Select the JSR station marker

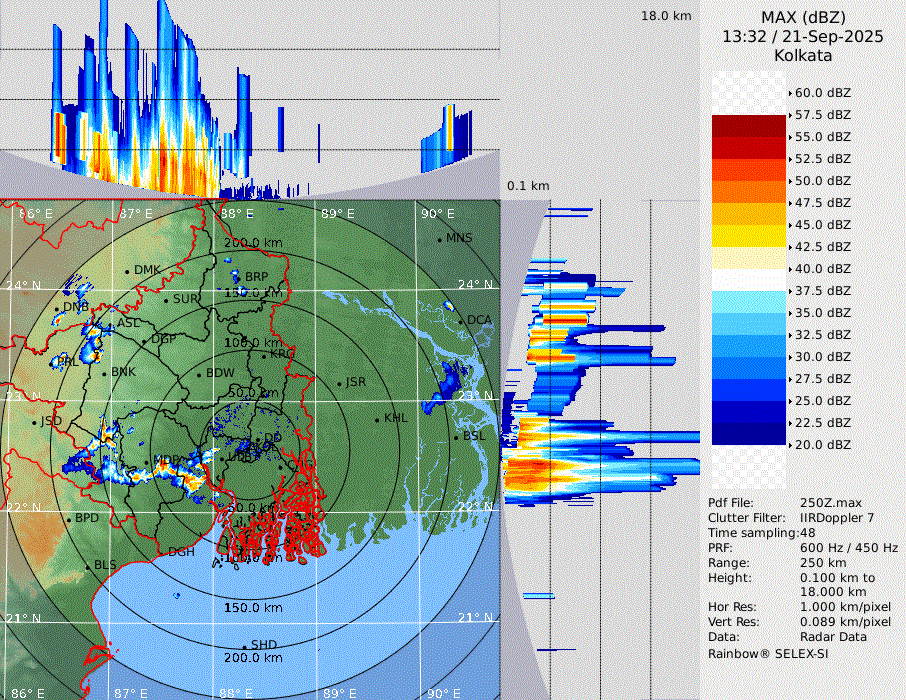339,383
